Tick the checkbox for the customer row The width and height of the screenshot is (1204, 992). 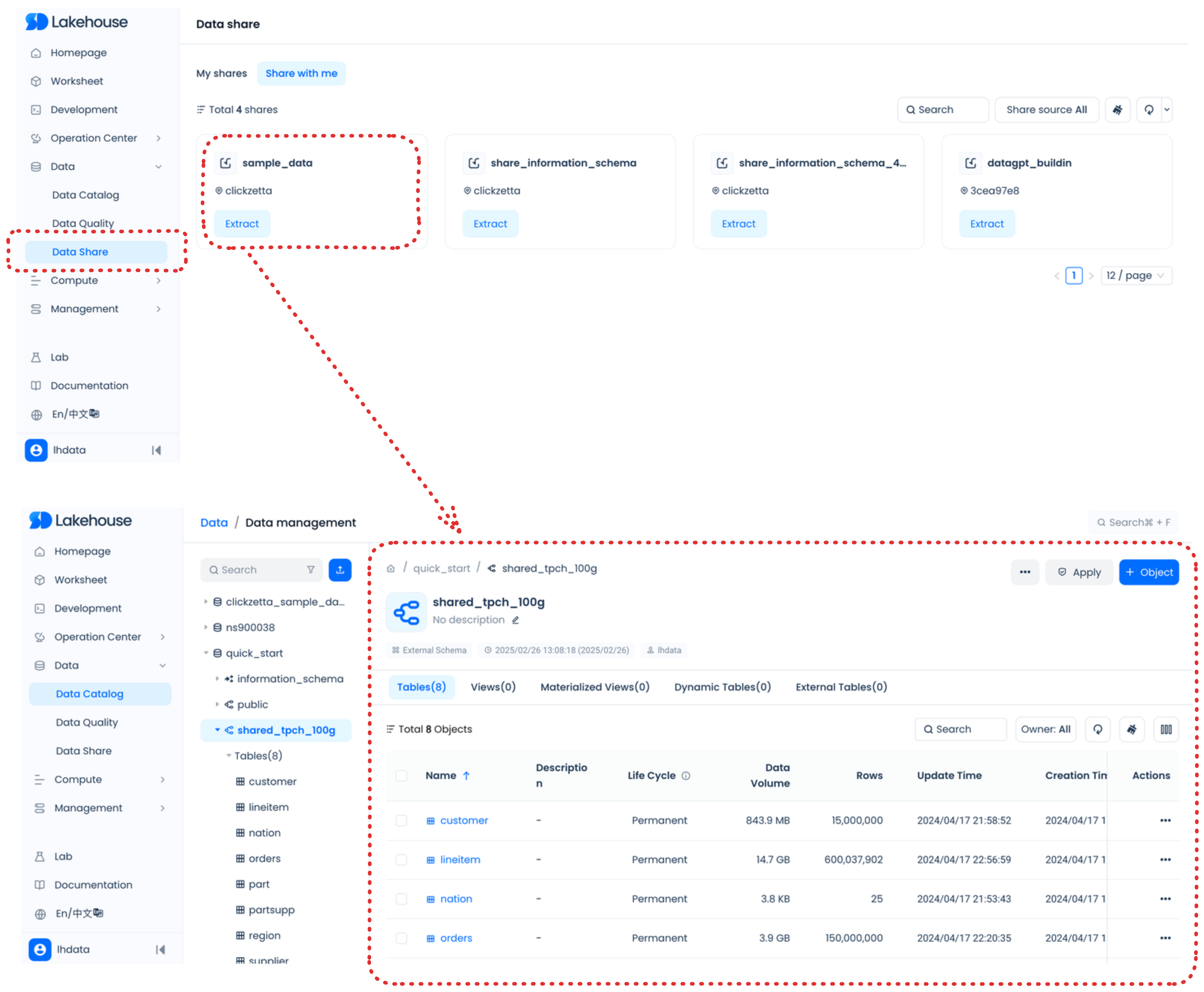pos(401,821)
